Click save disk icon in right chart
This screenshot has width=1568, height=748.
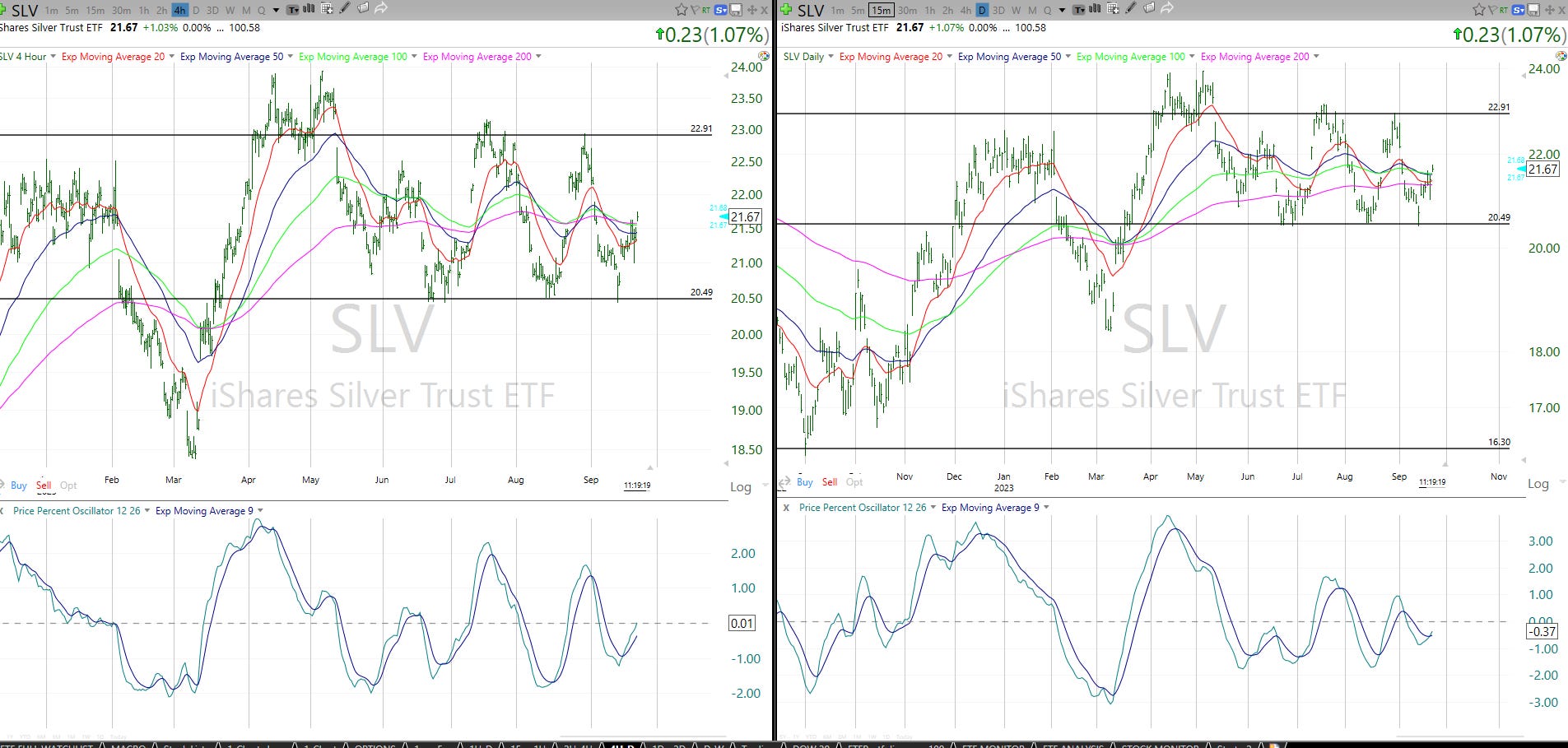[1533, 10]
